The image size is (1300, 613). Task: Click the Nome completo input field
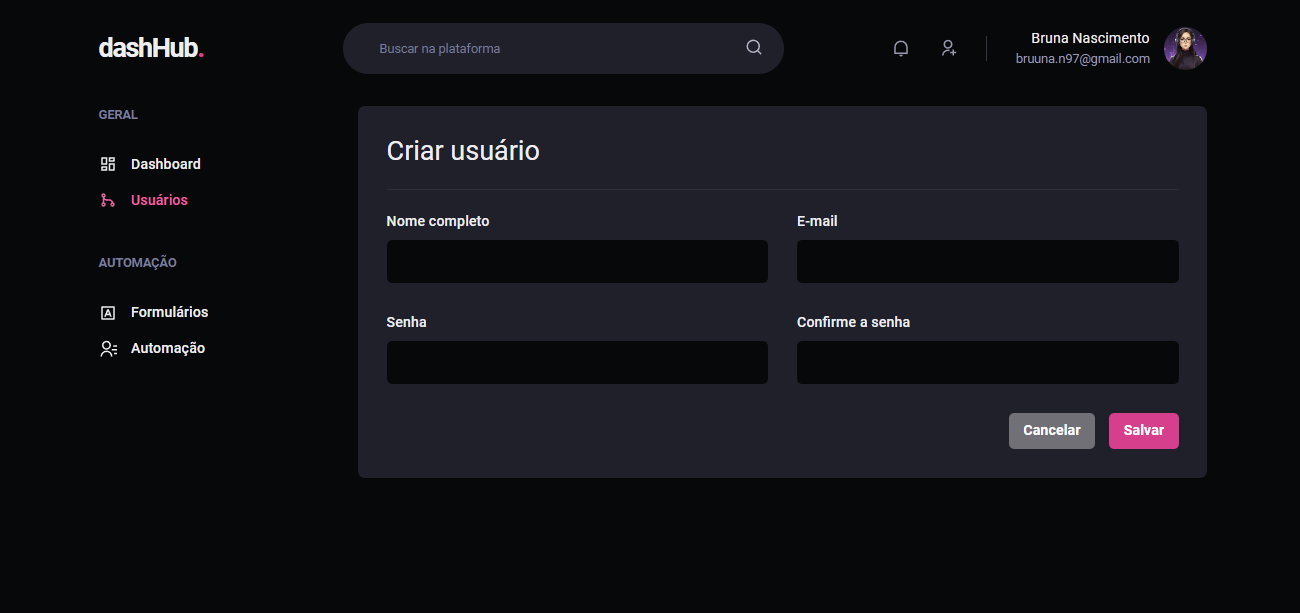coord(577,261)
